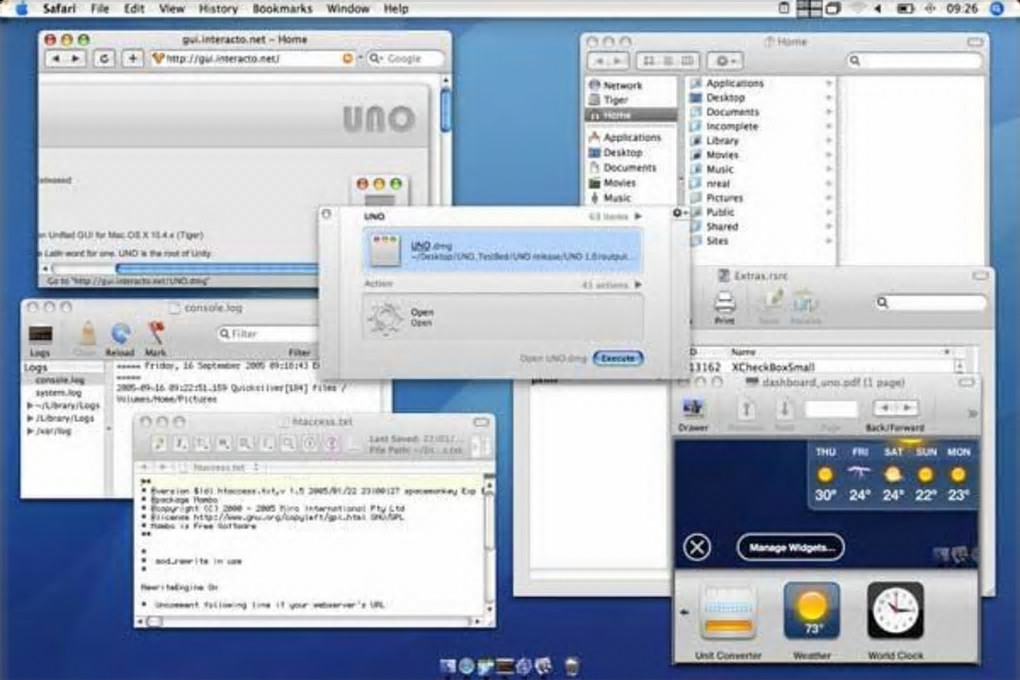
Task: Expand the /Library/Logs tree item
Action: (30, 418)
